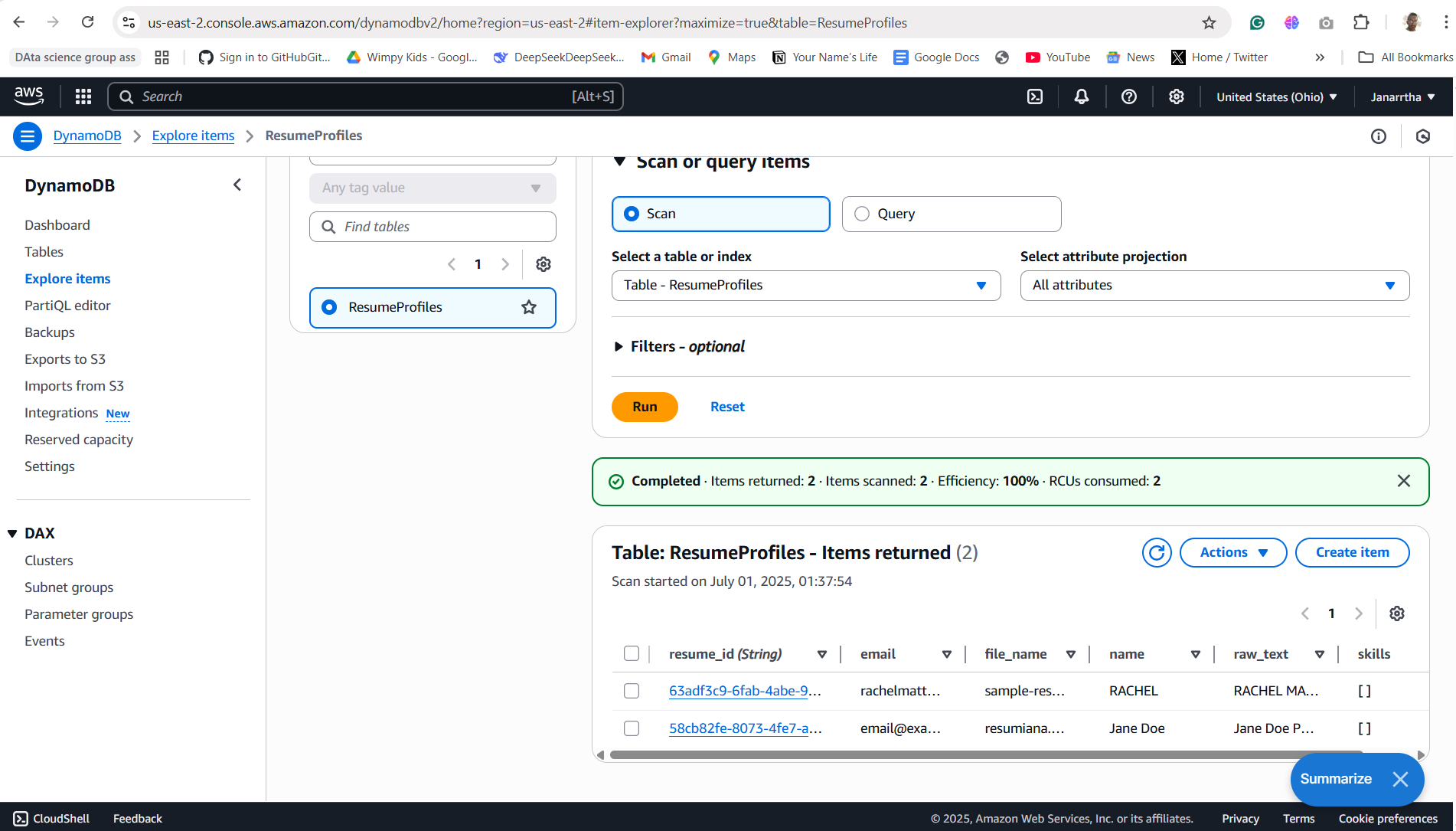Open the notifications bell

tap(1081, 97)
